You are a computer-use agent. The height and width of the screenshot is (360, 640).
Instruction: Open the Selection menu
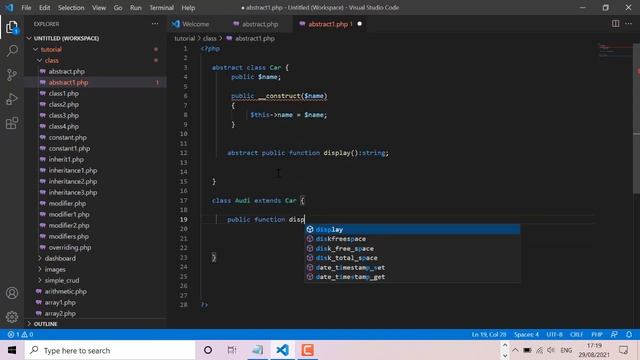coord(71,7)
